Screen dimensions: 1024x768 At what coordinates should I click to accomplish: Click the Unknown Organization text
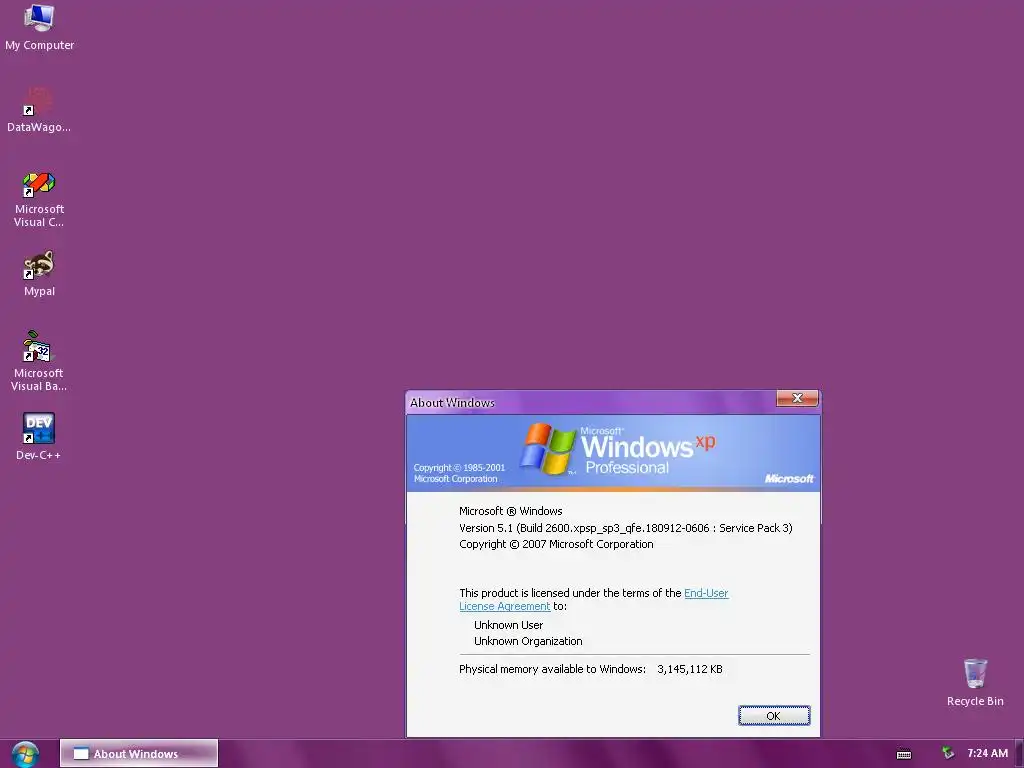pos(528,641)
